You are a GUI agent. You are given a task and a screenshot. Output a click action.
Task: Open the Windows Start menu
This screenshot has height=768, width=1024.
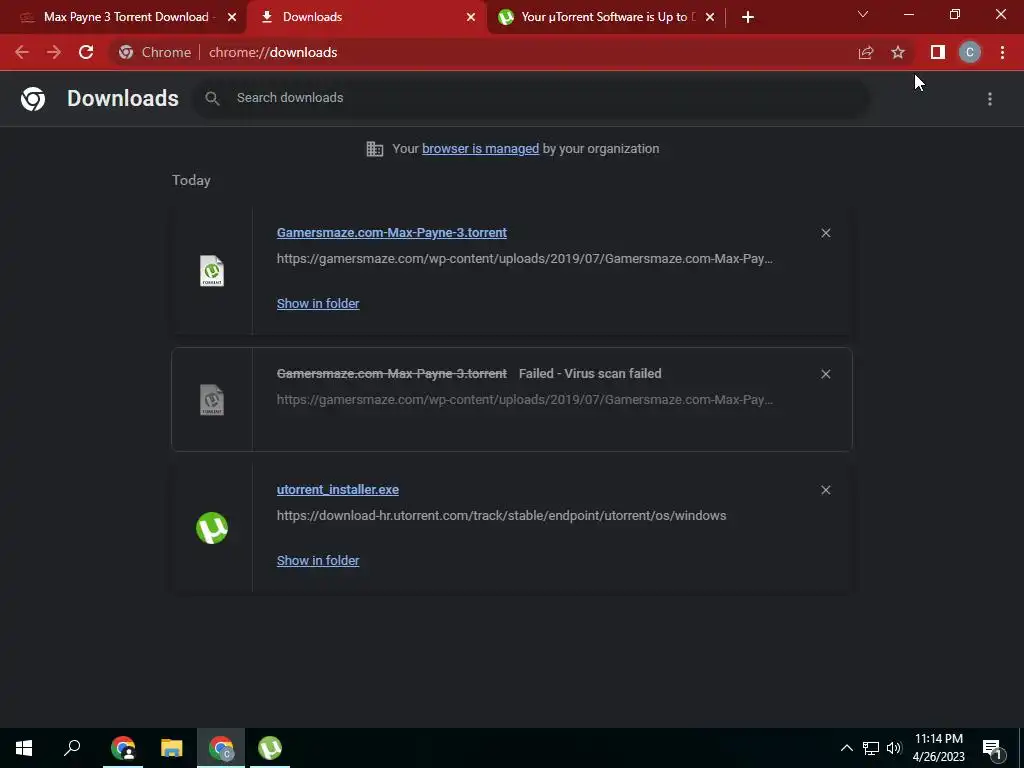coord(24,748)
